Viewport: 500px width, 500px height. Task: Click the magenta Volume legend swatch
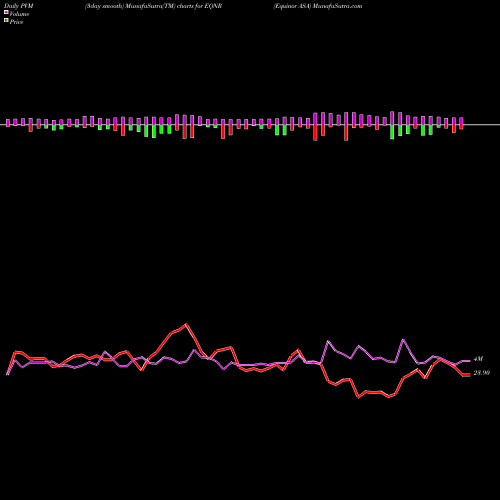click(6, 13)
